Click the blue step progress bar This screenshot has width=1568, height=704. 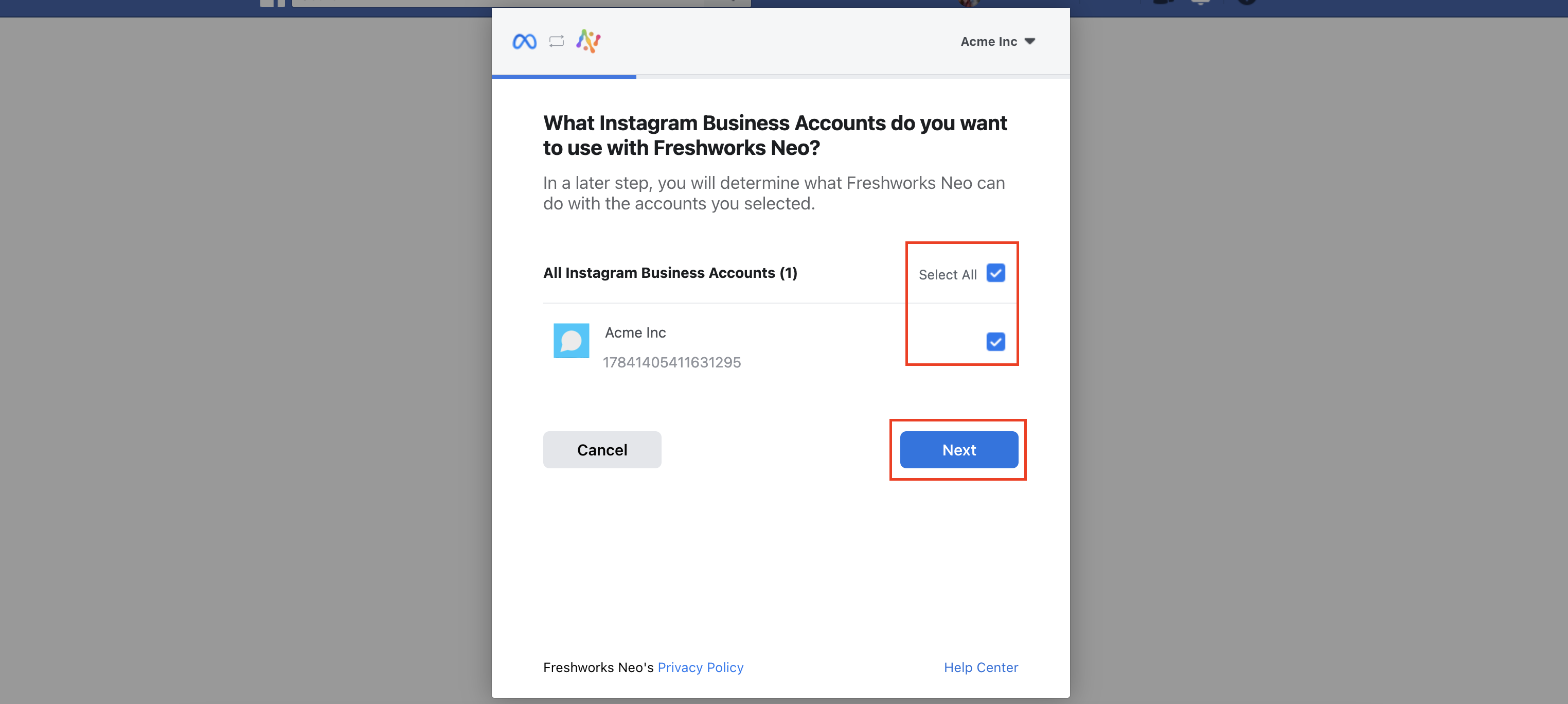pyautogui.click(x=564, y=77)
